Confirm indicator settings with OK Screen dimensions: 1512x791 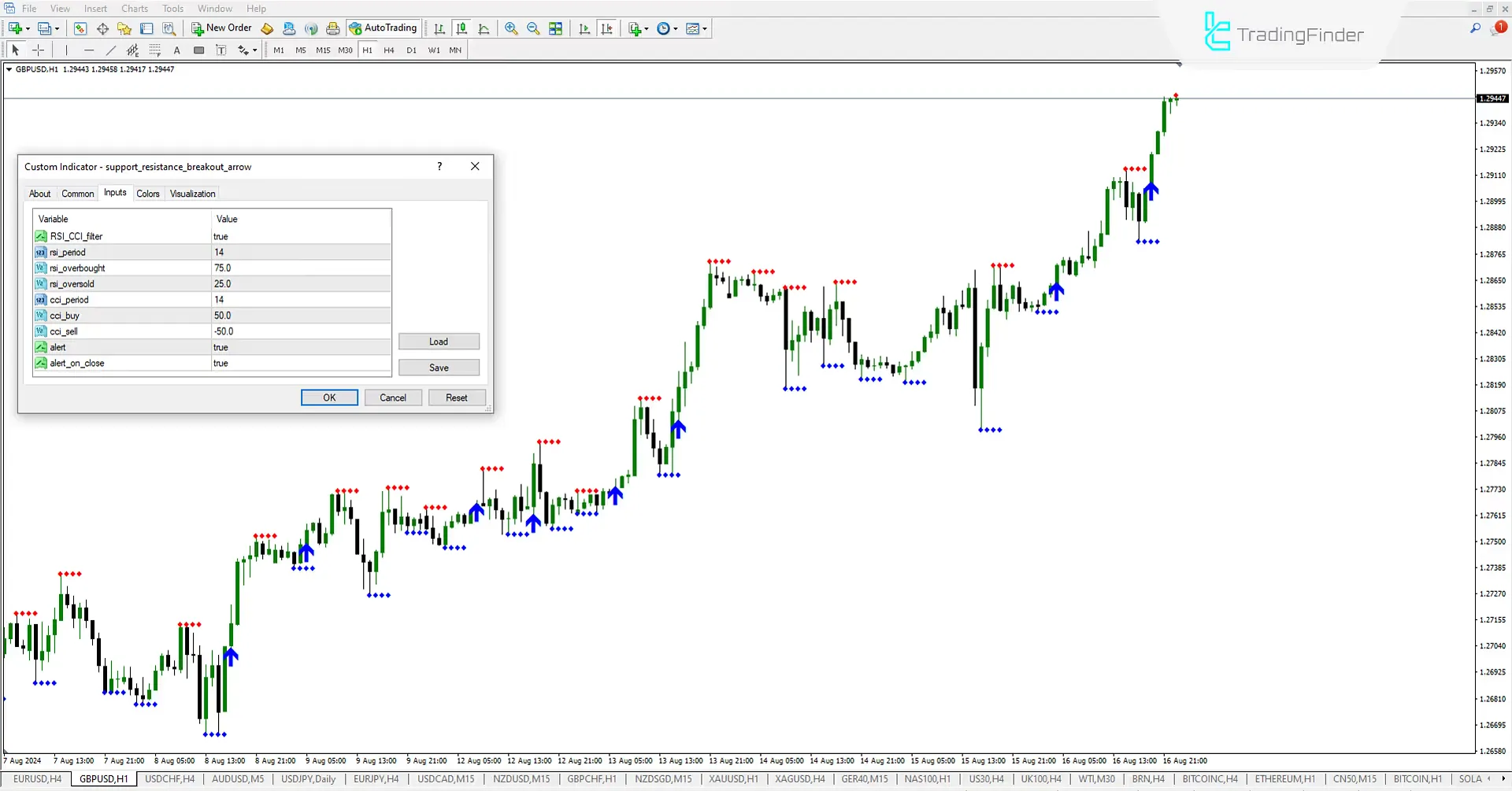pyautogui.click(x=329, y=397)
